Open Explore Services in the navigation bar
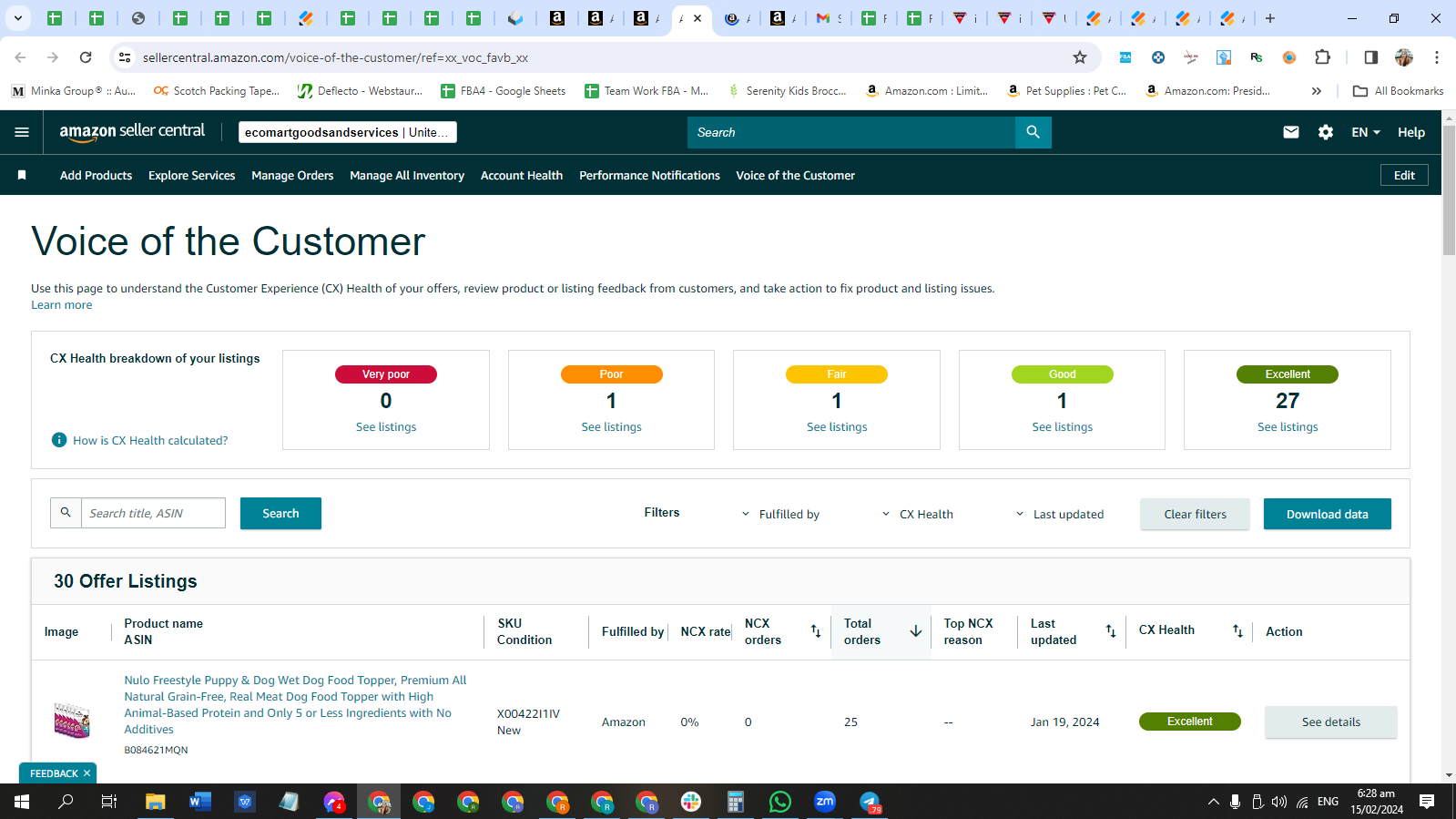 point(191,175)
